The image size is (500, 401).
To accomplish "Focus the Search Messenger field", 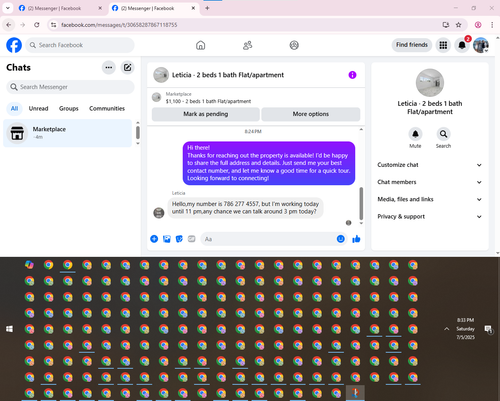I will [x=70, y=87].
